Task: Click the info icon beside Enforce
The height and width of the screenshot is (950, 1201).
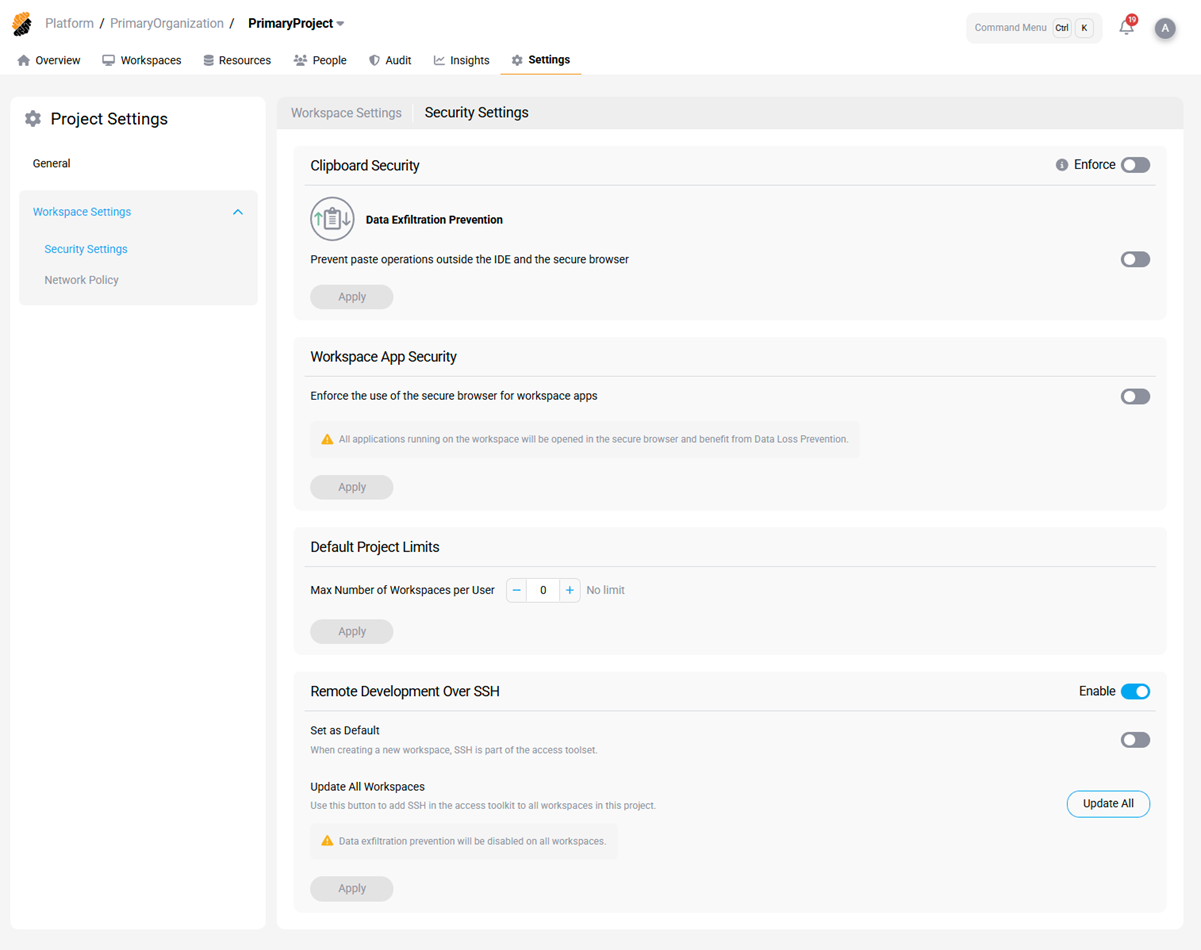Action: [x=1062, y=164]
